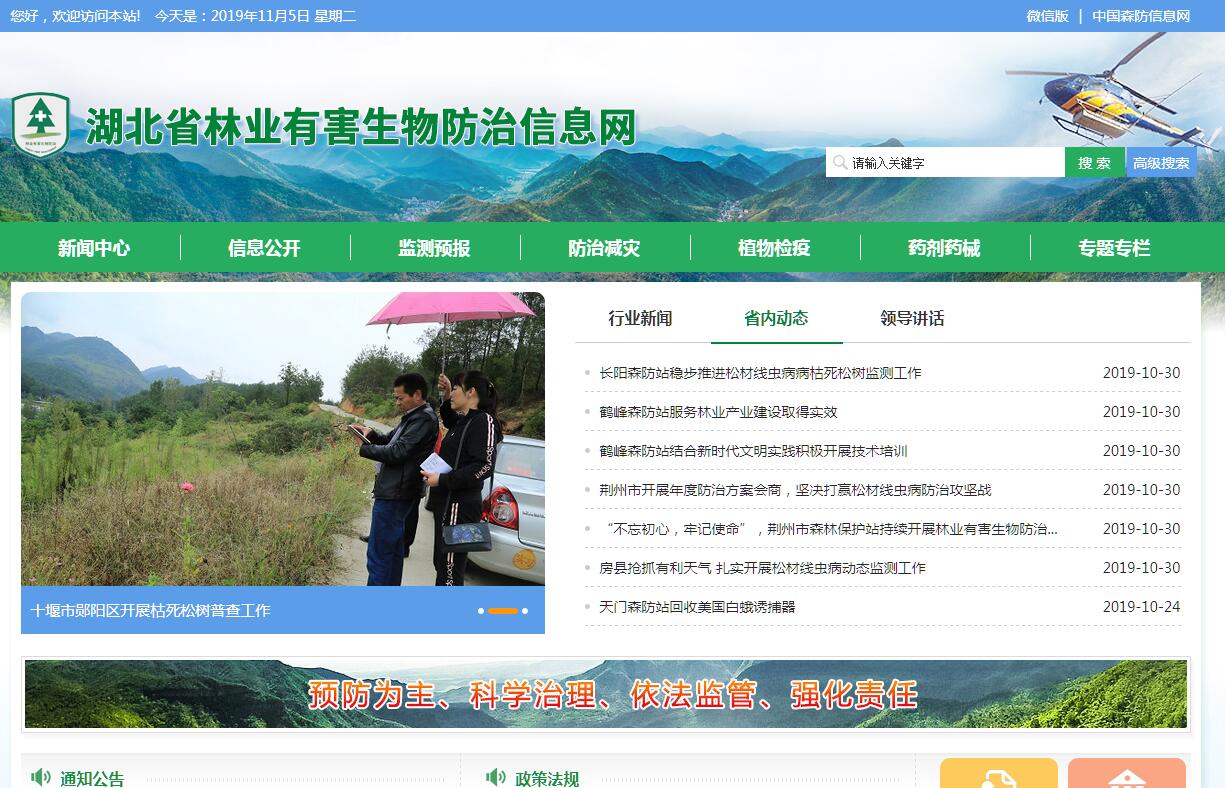The width and height of the screenshot is (1225, 788).
Task: Click the 高级搜索 button
Action: pos(1161,163)
